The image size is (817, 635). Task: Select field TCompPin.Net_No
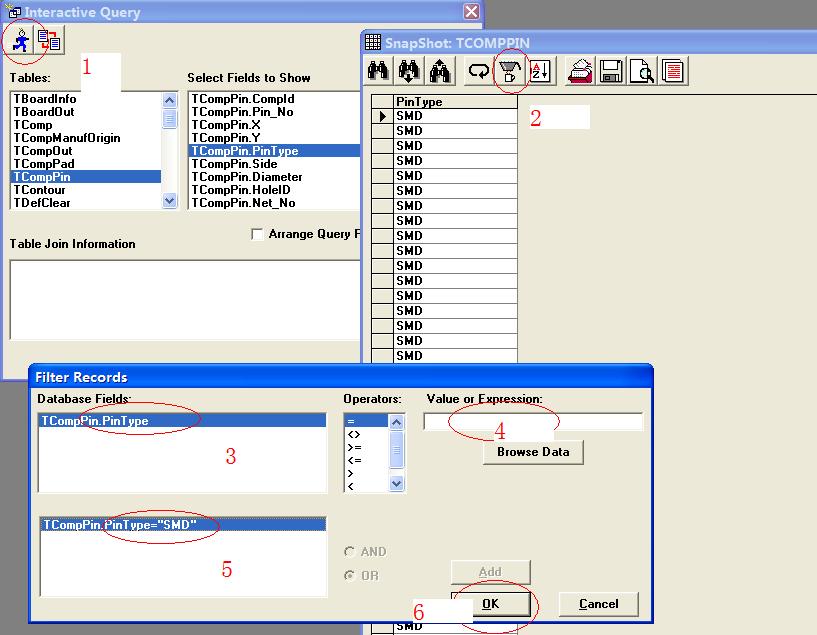(x=275, y=203)
